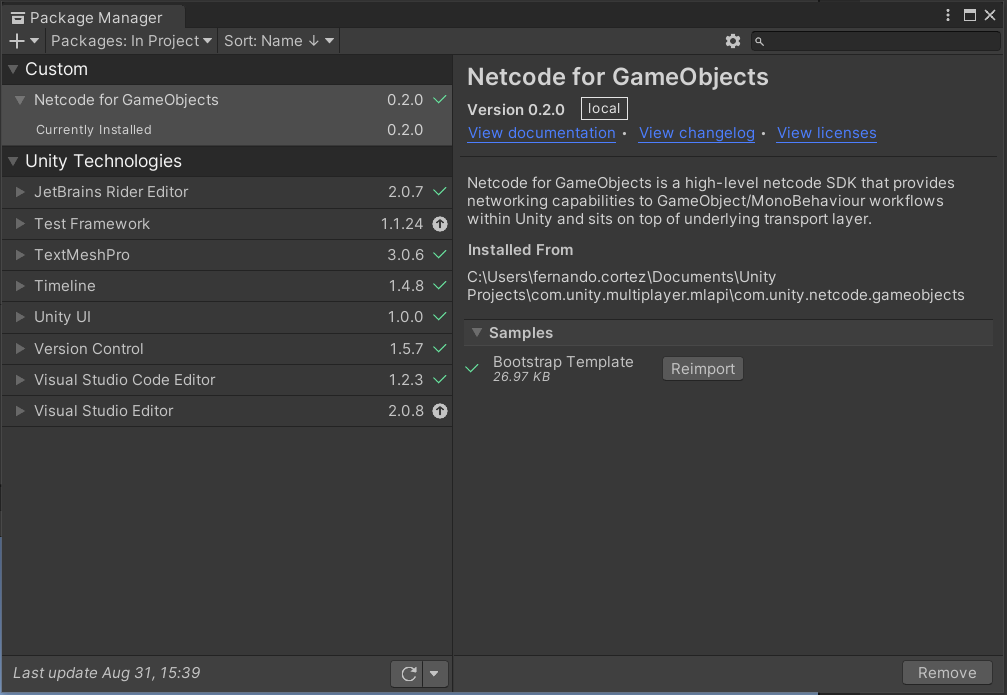Click the Visual Studio Code Editor checkmark
Image resolution: width=1007 pixels, height=695 pixels.
click(x=440, y=379)
